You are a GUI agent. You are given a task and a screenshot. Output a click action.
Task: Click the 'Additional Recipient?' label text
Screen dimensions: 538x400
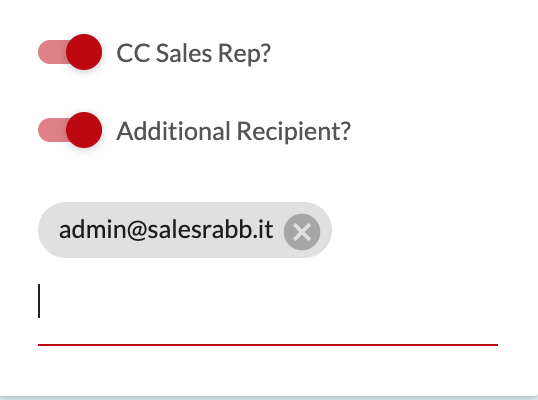(x=234, y=131)
